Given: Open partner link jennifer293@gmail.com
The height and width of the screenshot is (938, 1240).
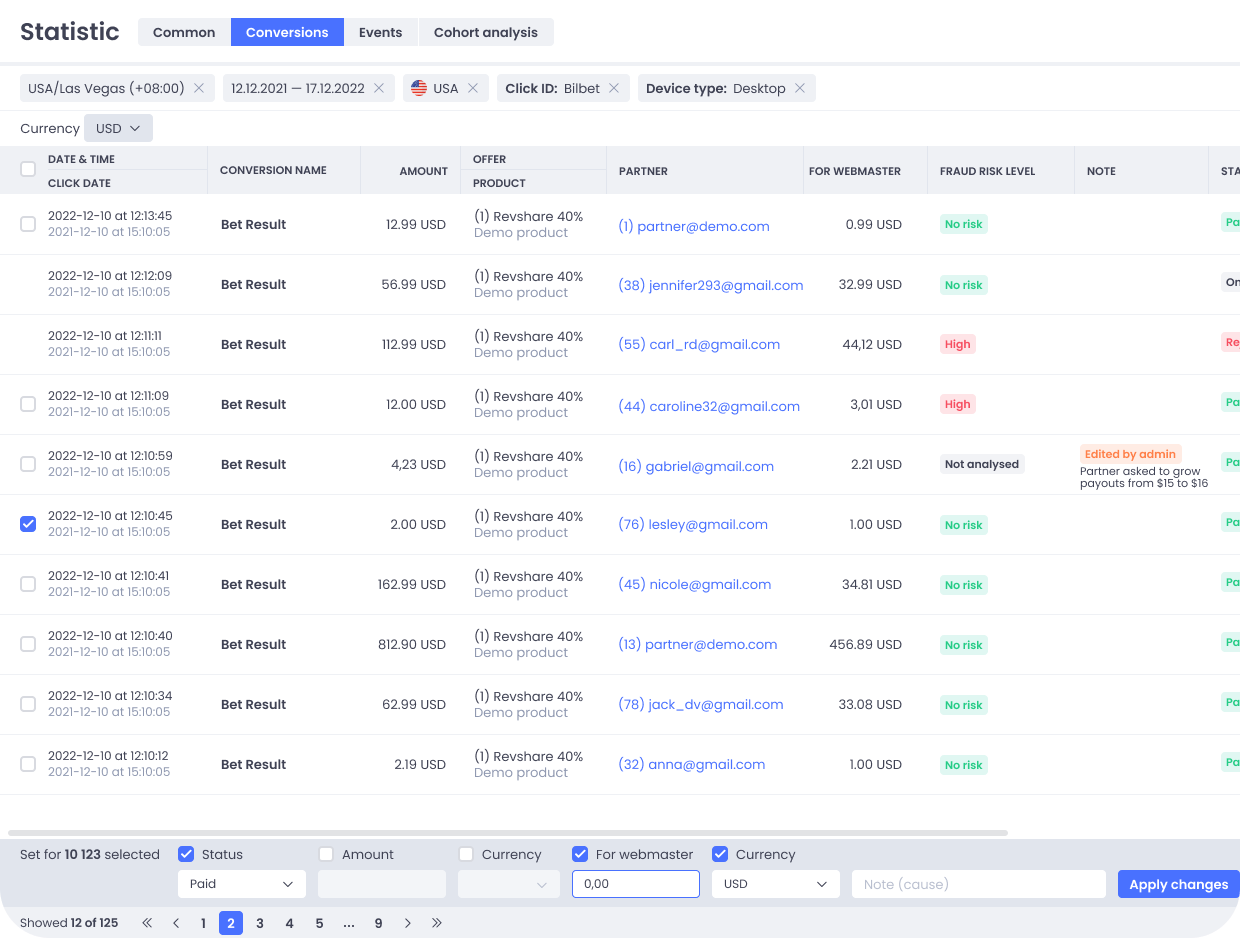Looking at the screenshot, I should 710,285.
